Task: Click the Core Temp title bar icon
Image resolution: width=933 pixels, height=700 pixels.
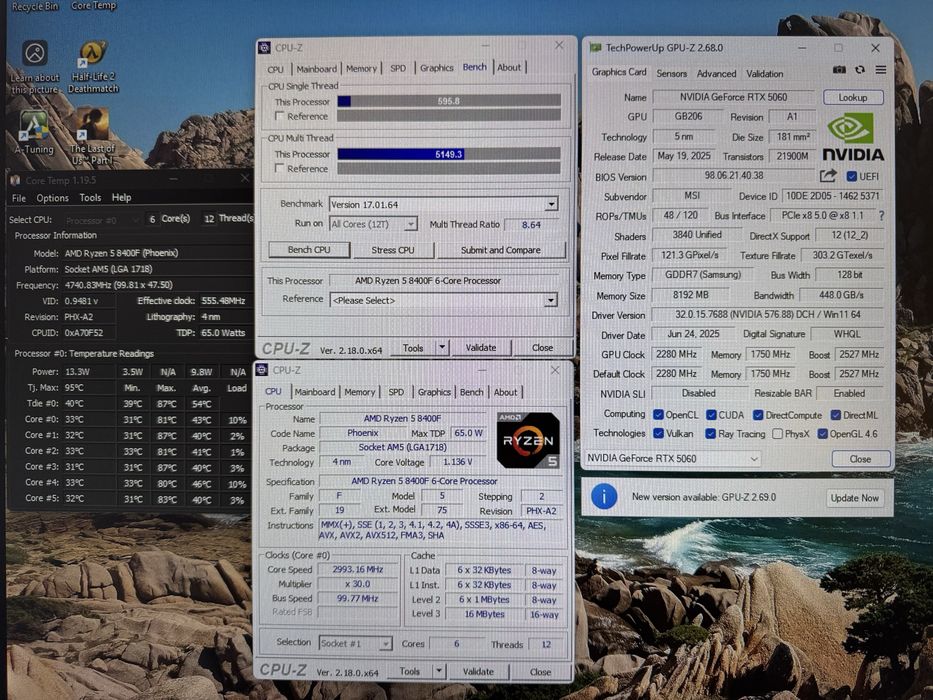Action: 15,180
